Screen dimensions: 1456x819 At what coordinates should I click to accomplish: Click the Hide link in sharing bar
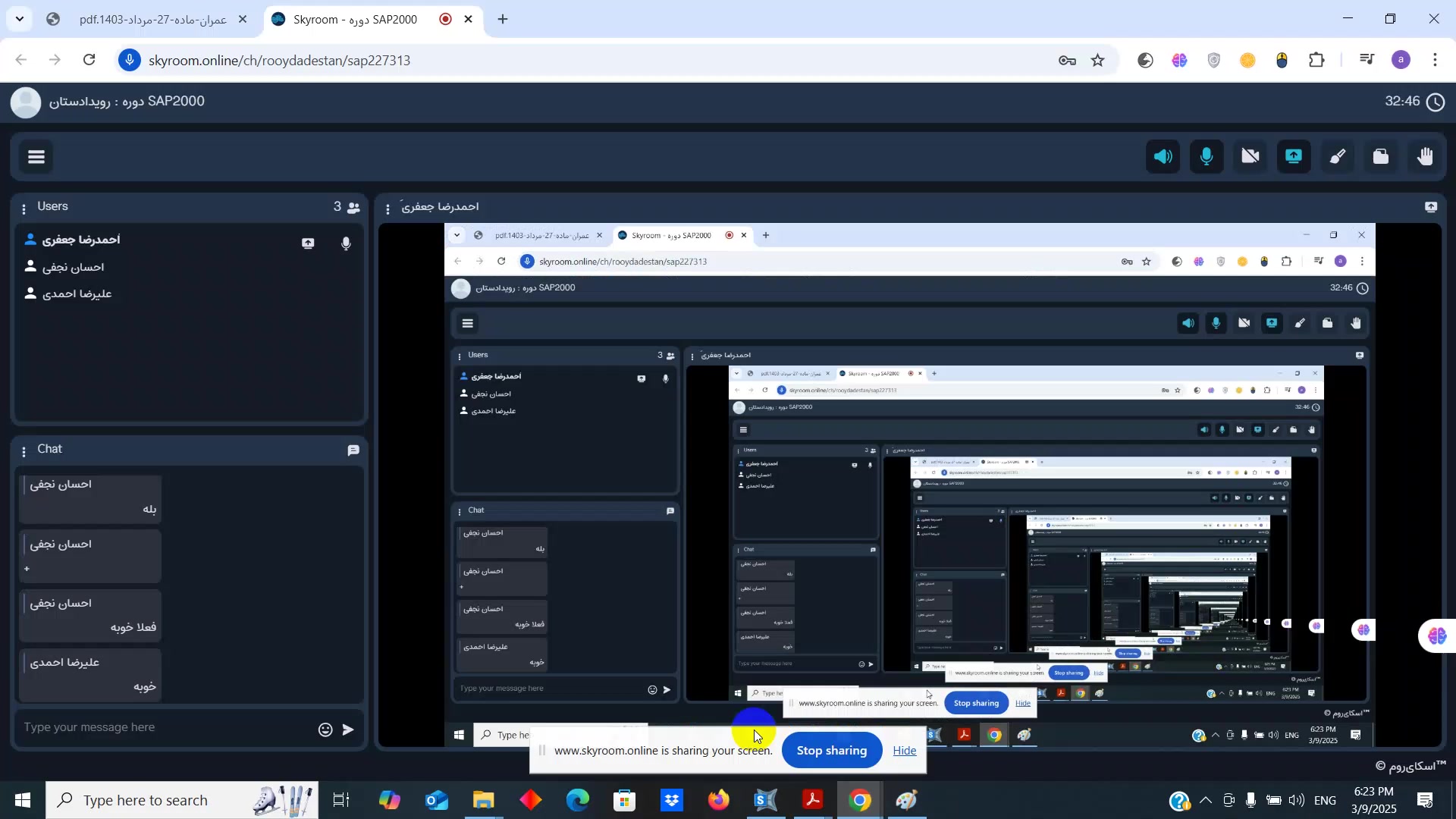coord(905,751)
